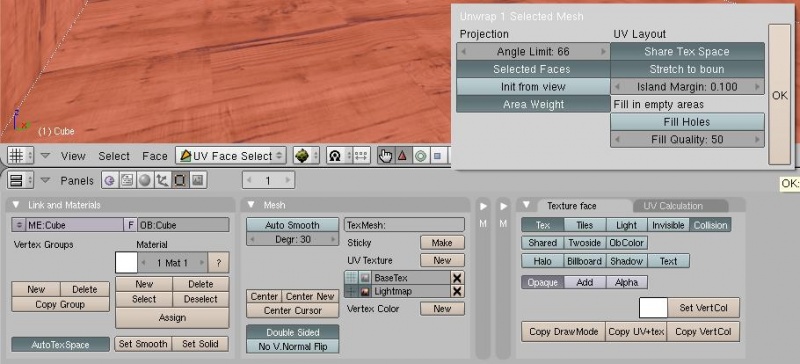Collapse the 3D view header menus triangle
The image size is (800, 364).
(x=46, y=156)
